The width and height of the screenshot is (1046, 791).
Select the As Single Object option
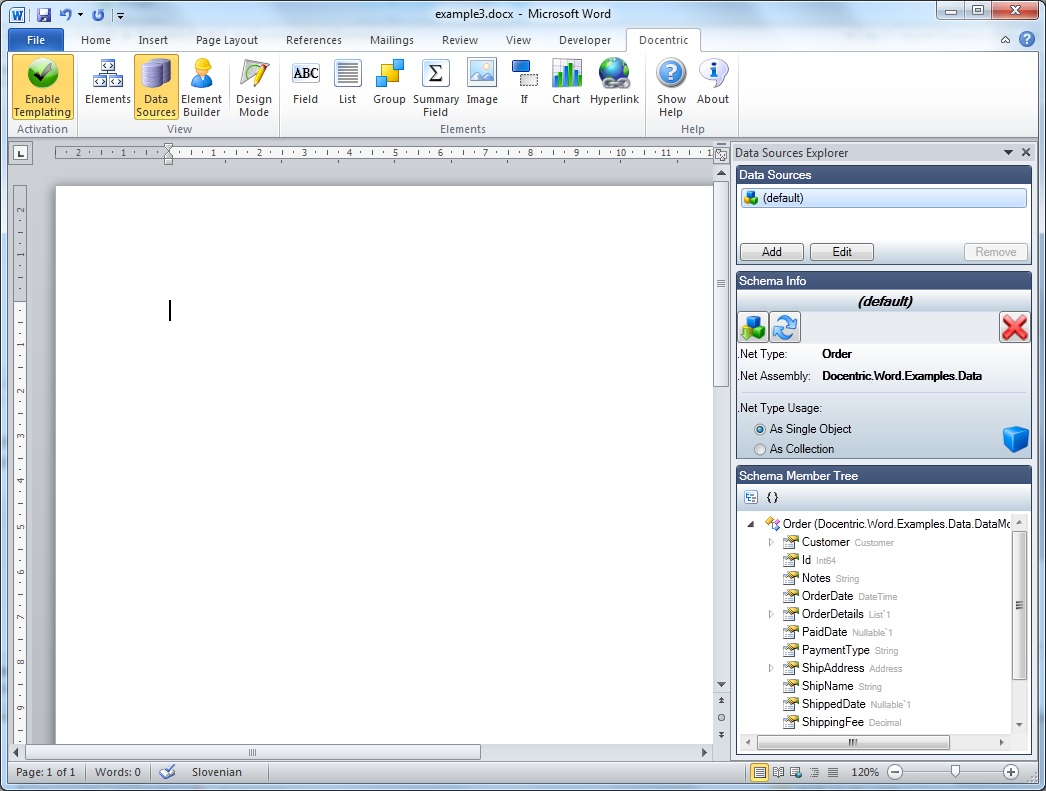point(803,429)
